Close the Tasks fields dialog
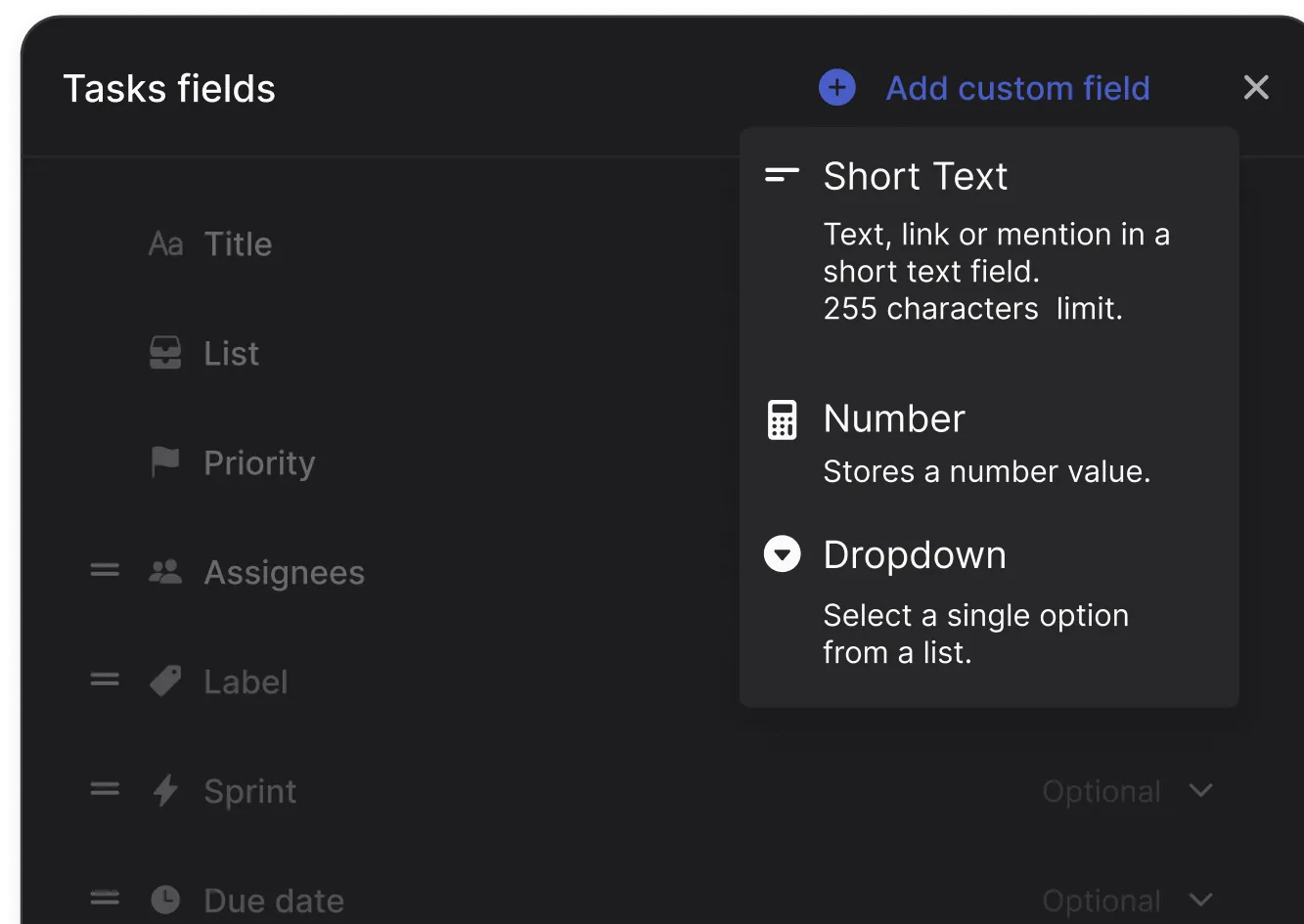This screenshot has width=1304, height=924. pos(1256,87)
